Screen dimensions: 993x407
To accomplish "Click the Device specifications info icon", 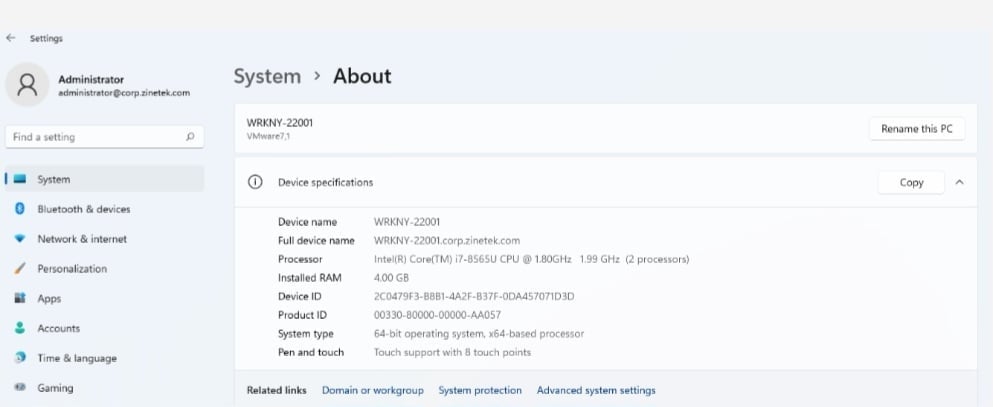I will (x=255, y=182).
